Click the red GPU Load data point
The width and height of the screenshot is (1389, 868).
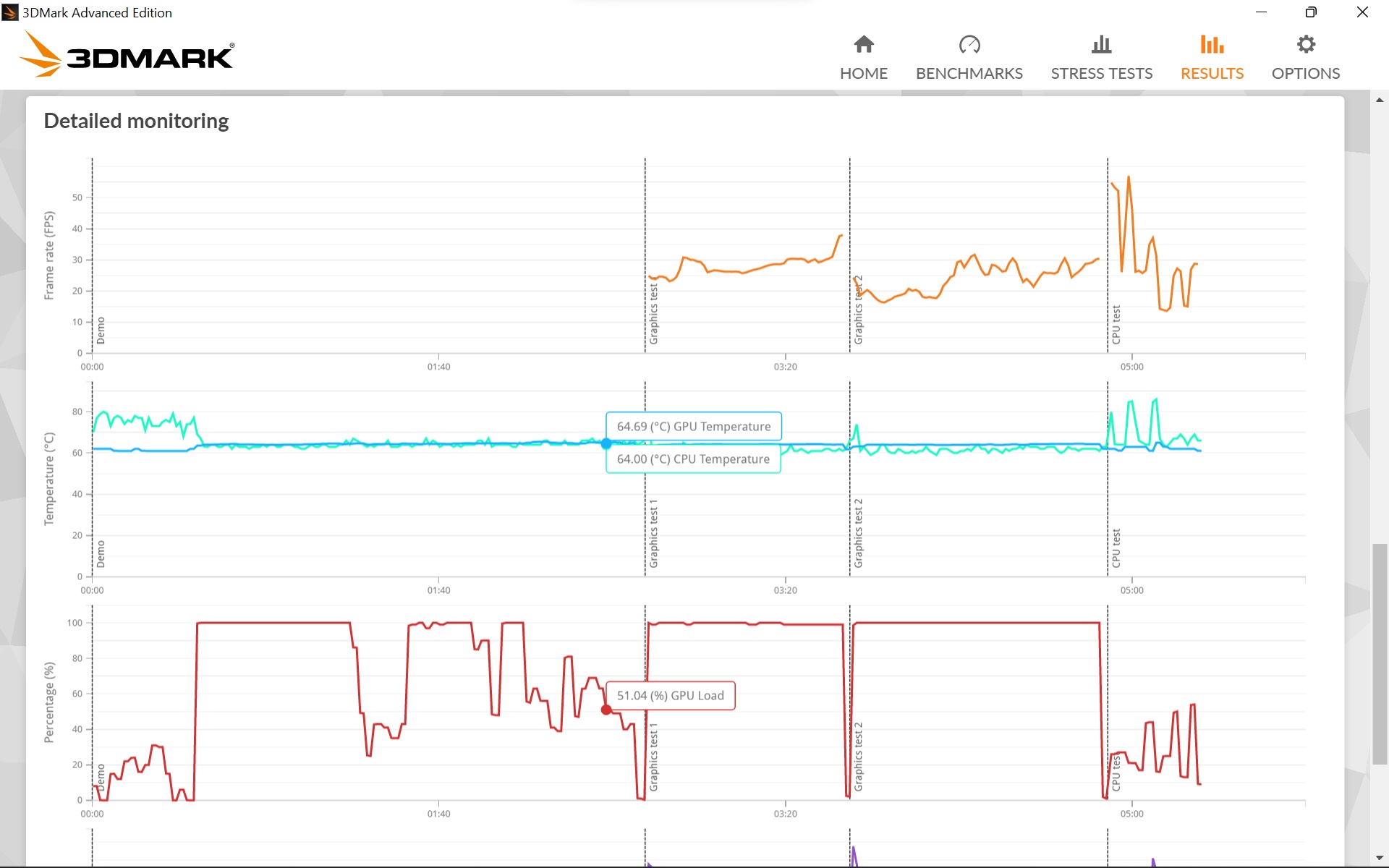coord(606,710)
